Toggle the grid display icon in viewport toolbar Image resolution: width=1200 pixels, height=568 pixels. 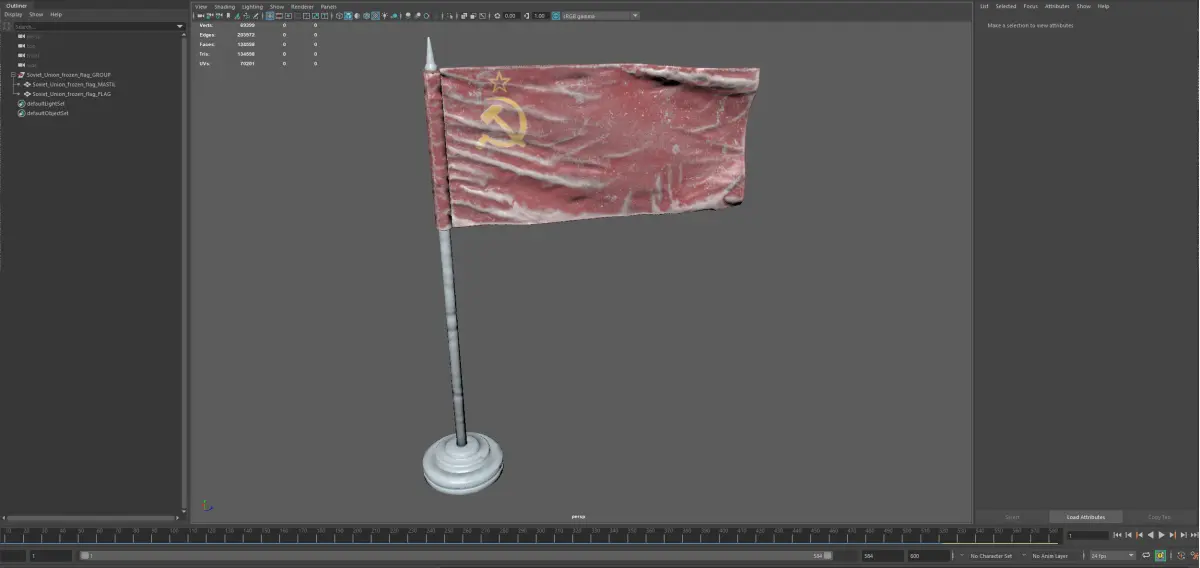[270, 16]
